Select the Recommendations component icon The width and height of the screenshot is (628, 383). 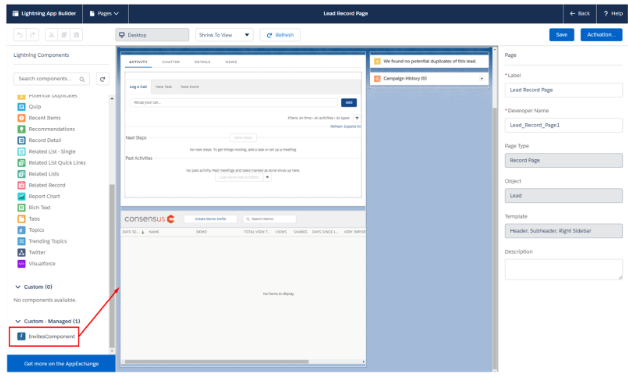pos(22,129)
